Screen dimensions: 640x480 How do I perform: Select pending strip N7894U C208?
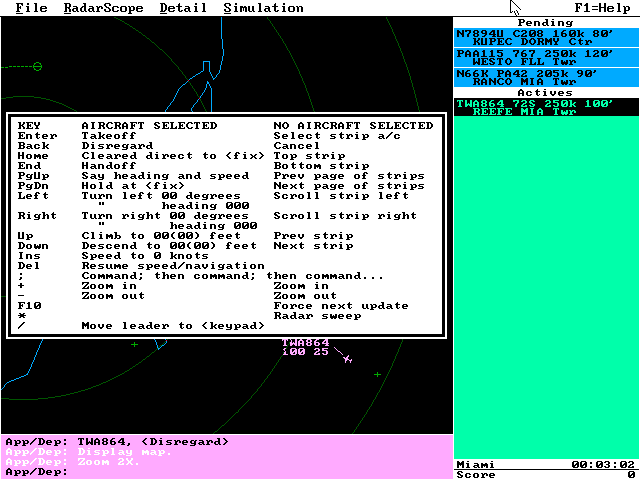pyautogui.click(x=546, y=38)
